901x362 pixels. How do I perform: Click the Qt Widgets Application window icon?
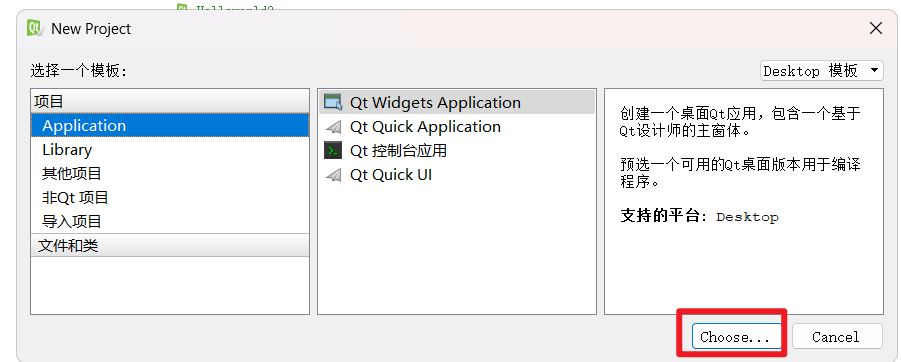tap(333, 102)
